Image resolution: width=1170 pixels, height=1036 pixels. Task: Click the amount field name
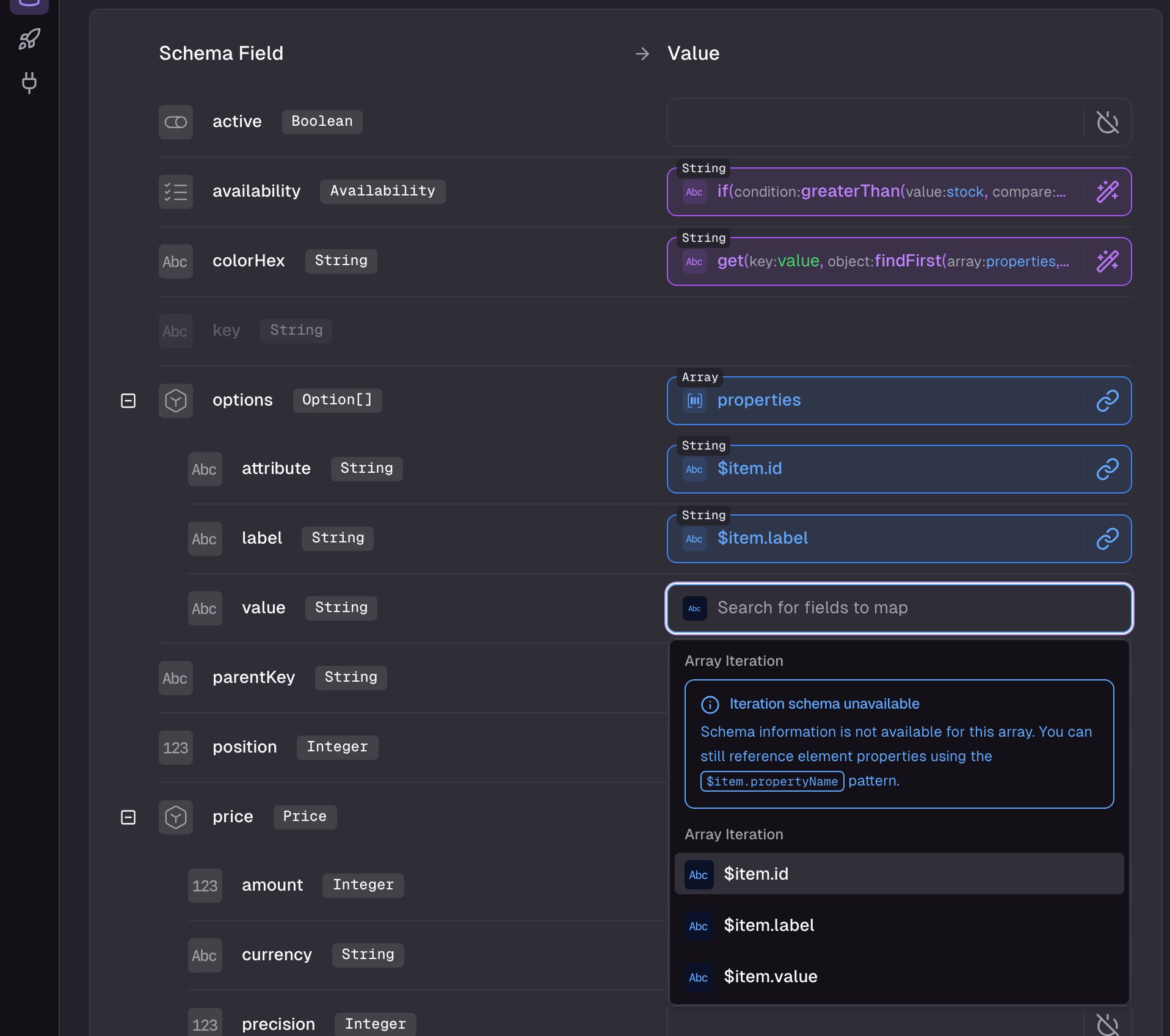272,885
